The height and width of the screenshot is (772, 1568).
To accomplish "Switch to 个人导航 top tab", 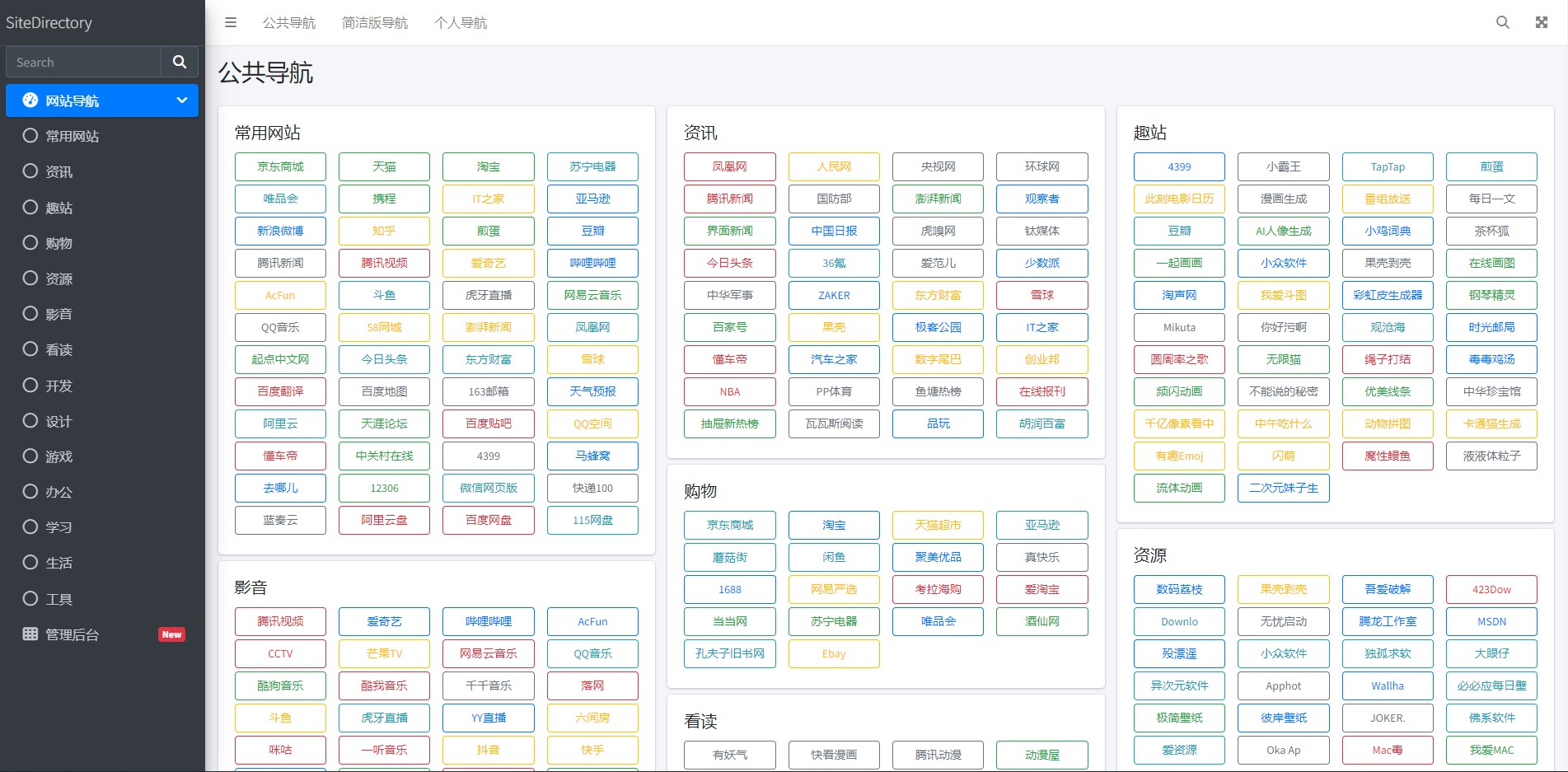I will (461, 23).
